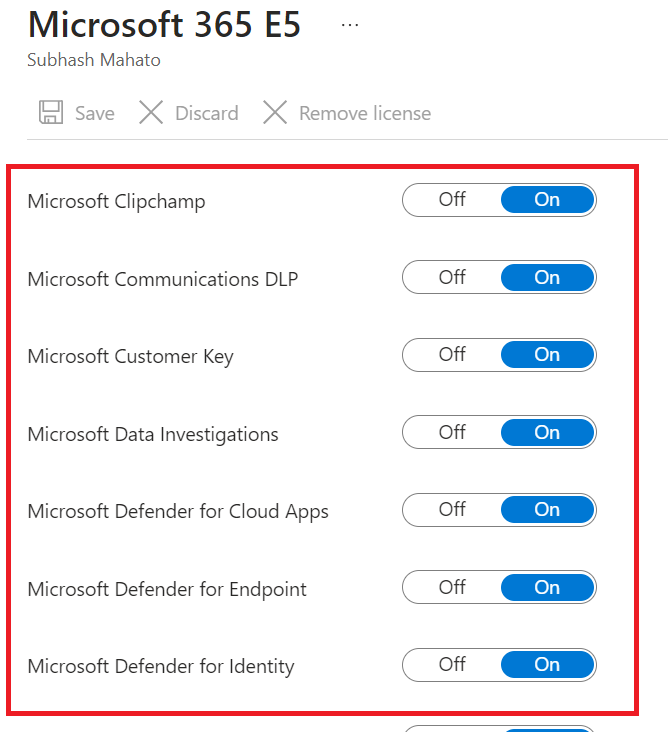Click the Microsoft Defender for Endpoint label
668x732 pixels.
coord(167,589)
